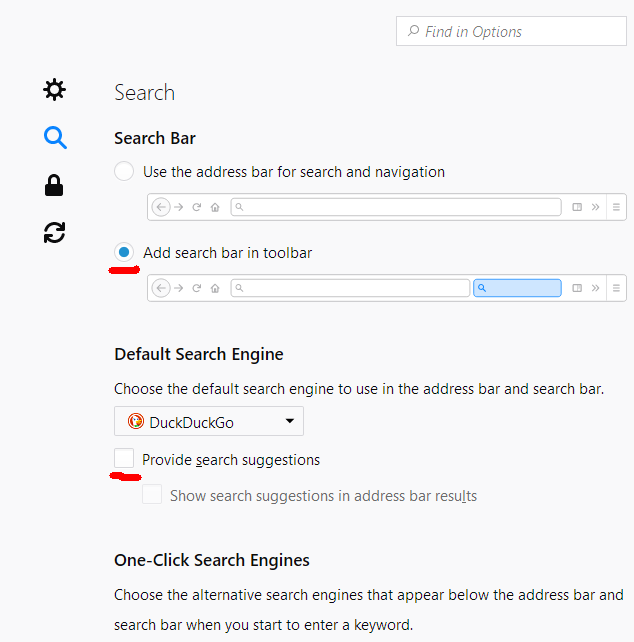Viewport: 634px width, 642px height.
Task: Click the blue search box in toolbar preview
Action: [517, 288]
